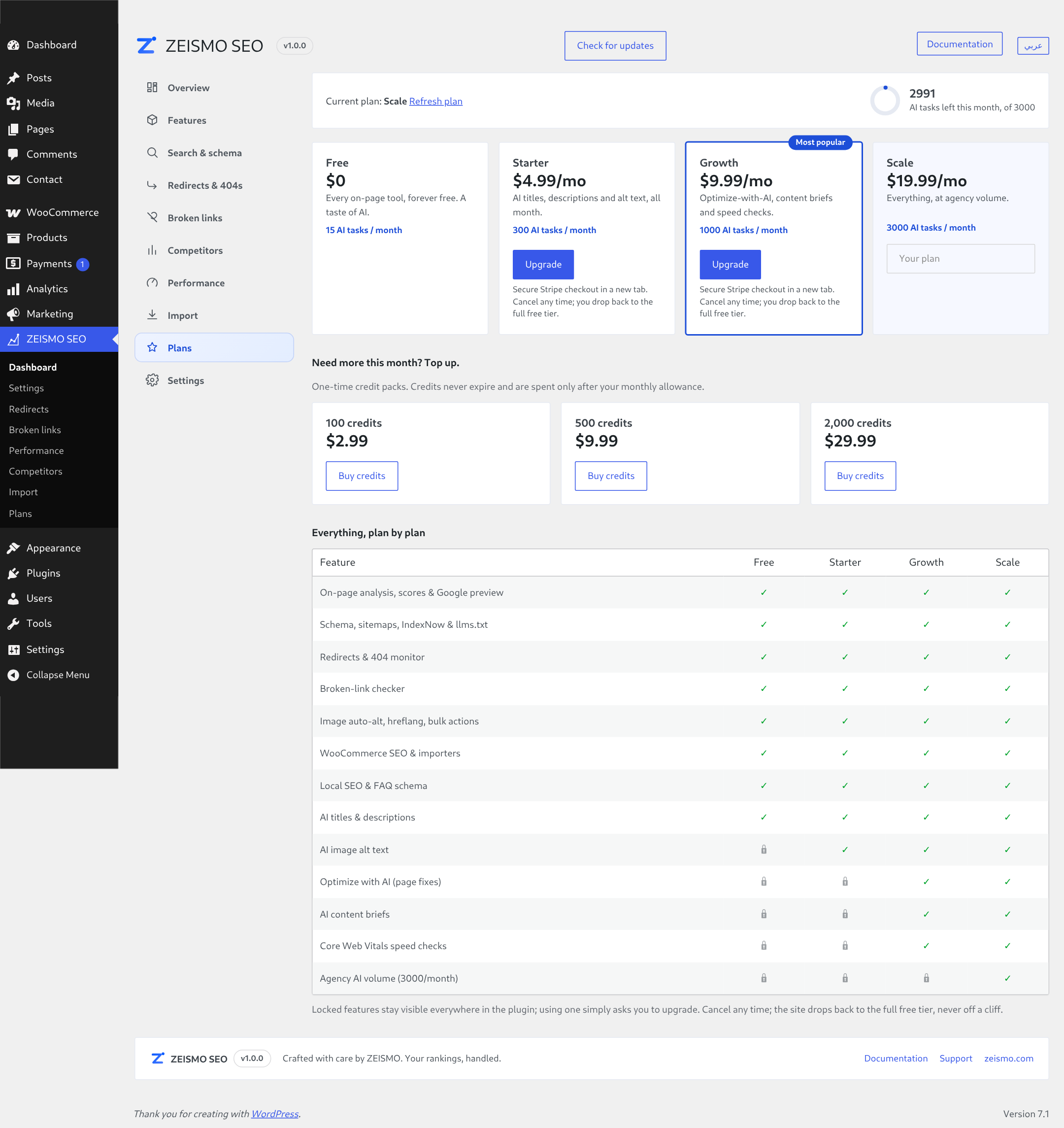Switch language with the Arabic button
The image size is (1064, 1128).
pos(1033,45)
